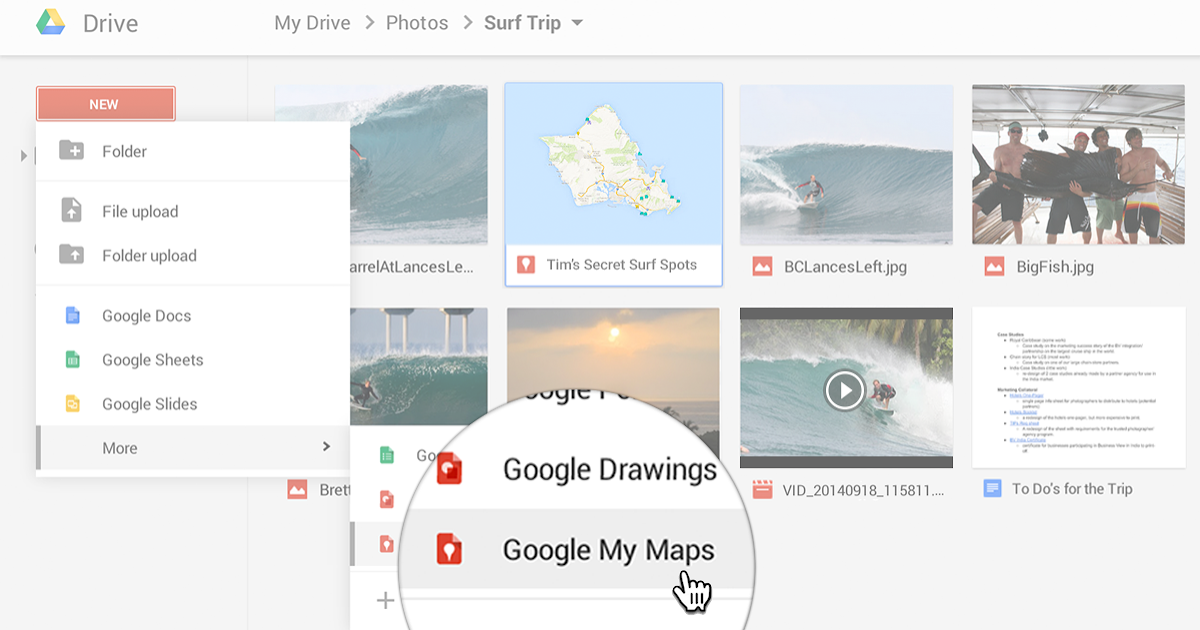Open the barrel wave photo thumbnail
Image resolution: width=1200 pixels, height=630 pixels.
(x=419, y=165)
